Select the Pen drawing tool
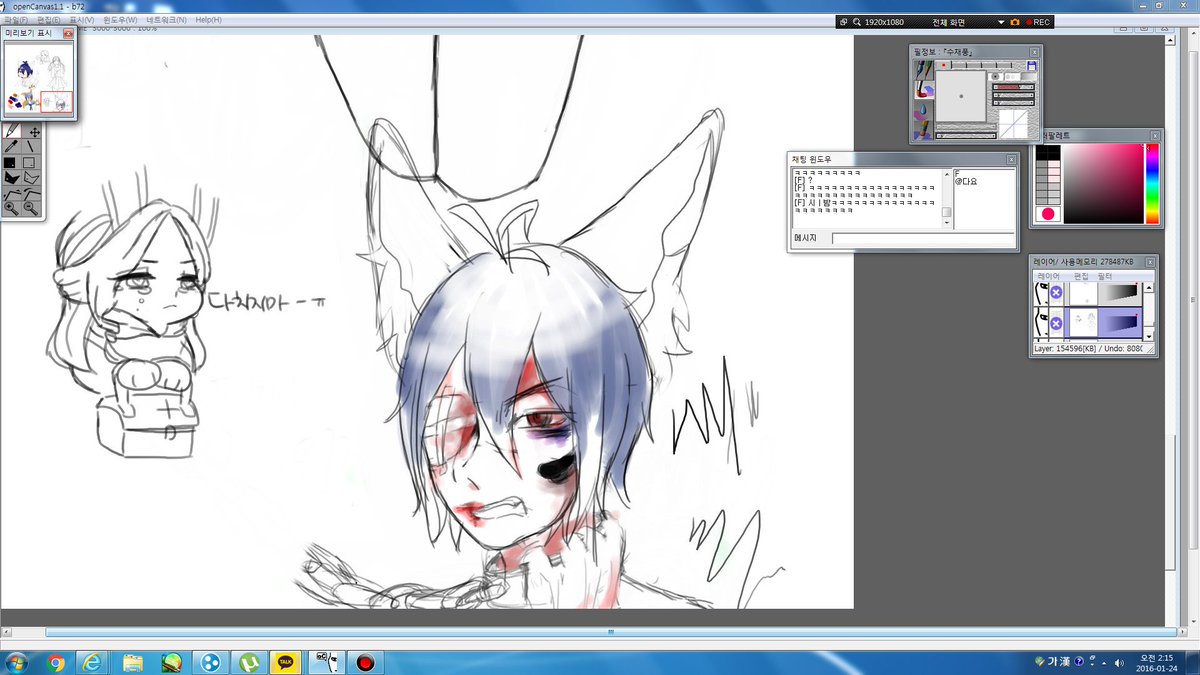 (12, 130)
